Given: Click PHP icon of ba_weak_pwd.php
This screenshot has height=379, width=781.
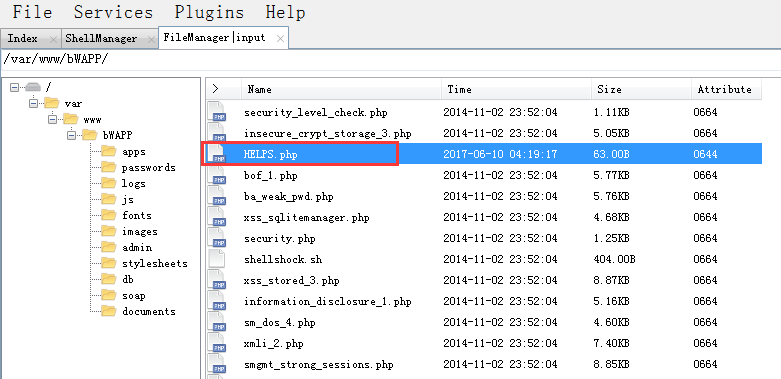Looking at the screenshot, I should [x=216, y=195].
